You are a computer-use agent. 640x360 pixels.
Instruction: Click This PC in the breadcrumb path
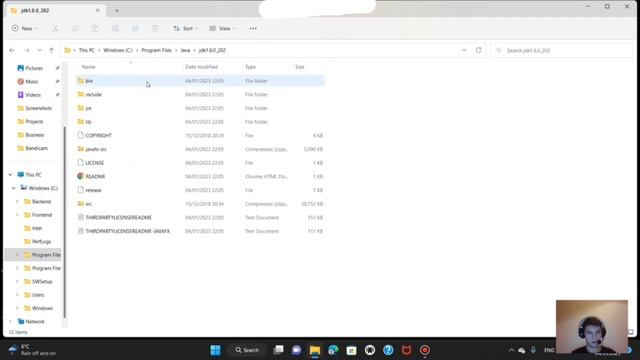[x=87, y=50]
